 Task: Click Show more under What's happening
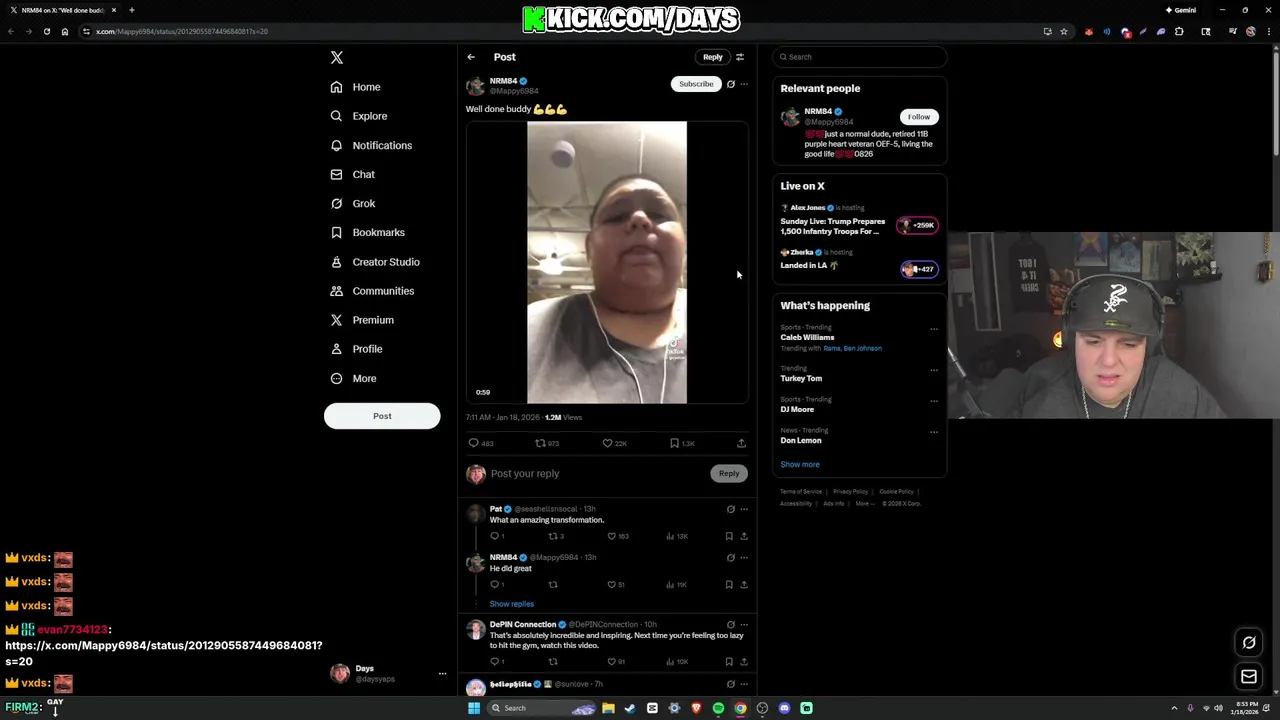pyautogui.click(x=800, y=464)
